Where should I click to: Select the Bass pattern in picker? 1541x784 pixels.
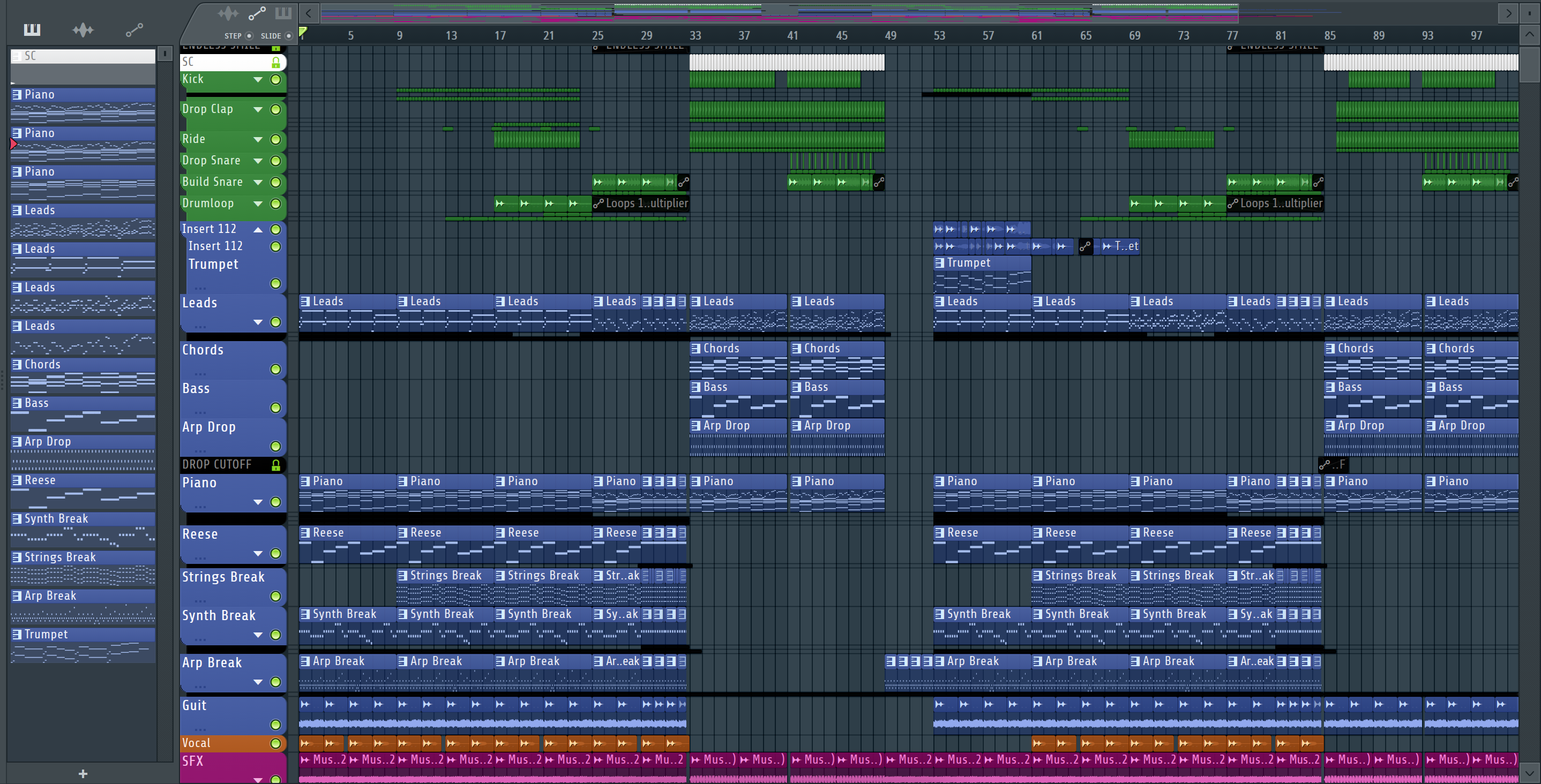pyautogui.click(x=83, y=414)
